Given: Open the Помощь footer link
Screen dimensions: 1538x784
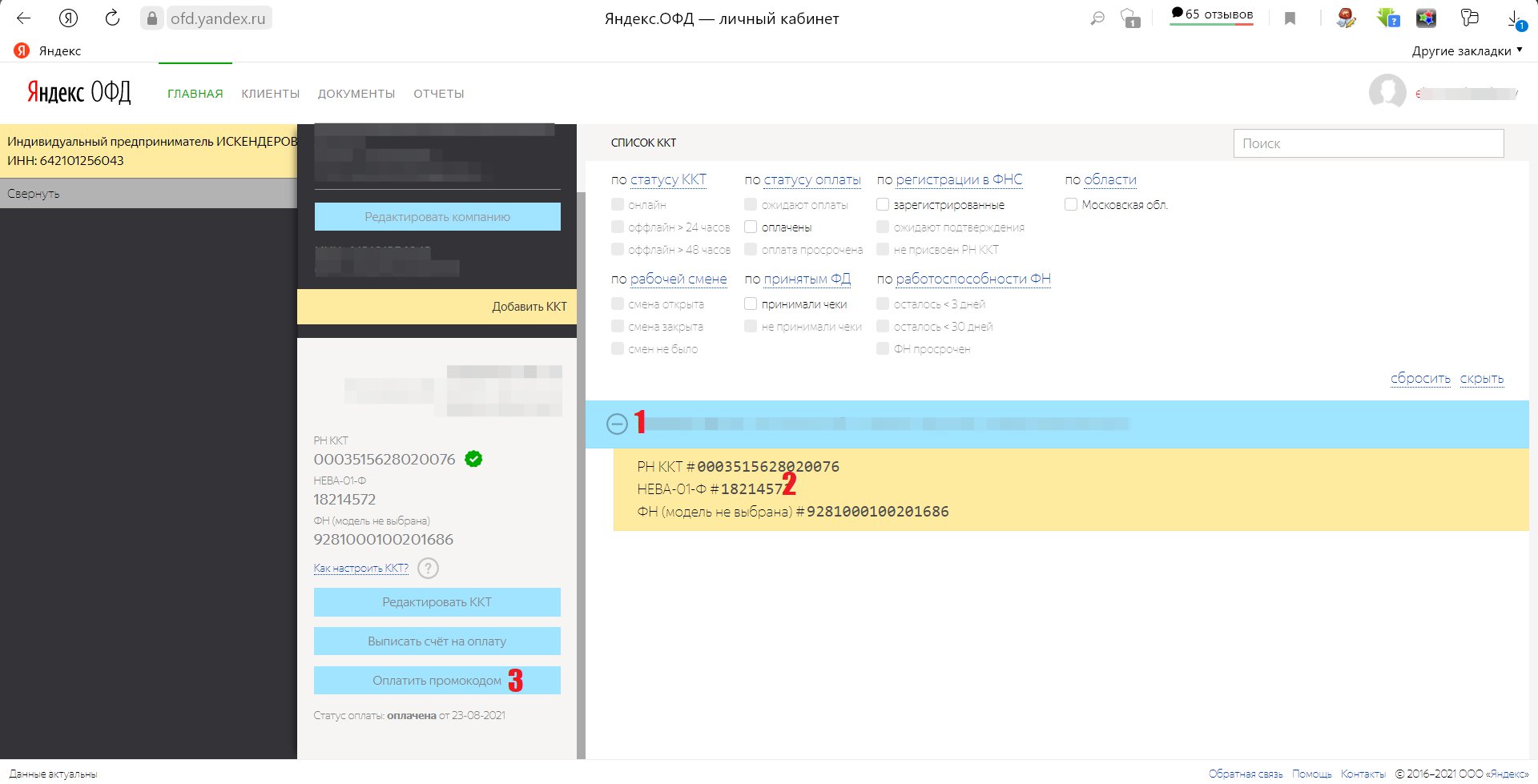Looking at the screenshot, I should click(x=1312, y=774).
